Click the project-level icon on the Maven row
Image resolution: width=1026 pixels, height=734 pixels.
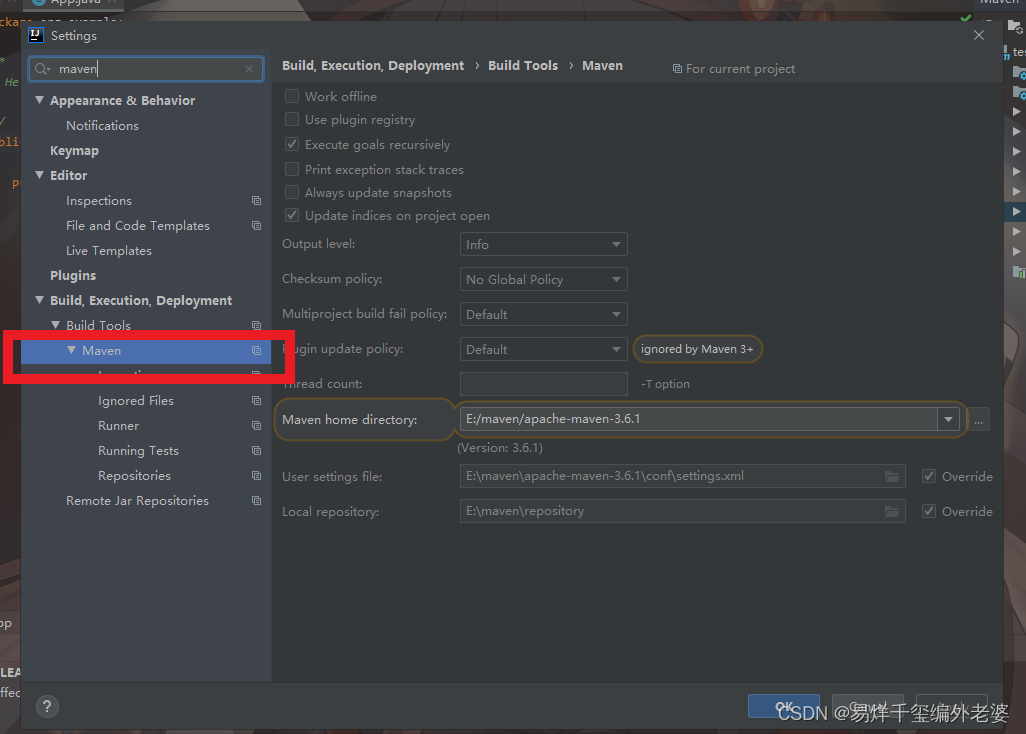(256, 351)
